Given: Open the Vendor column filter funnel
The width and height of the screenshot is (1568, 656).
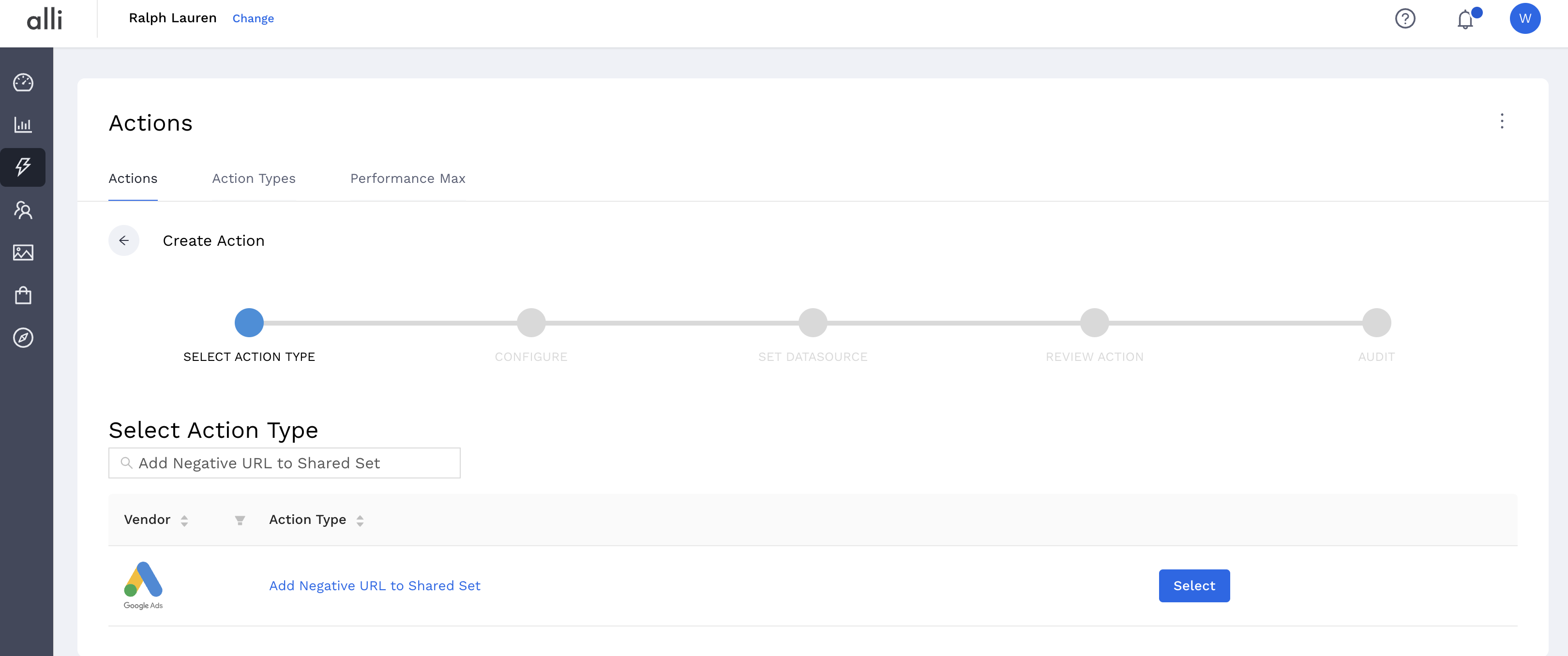Looking at the screenshot, I should coord(241,520).
